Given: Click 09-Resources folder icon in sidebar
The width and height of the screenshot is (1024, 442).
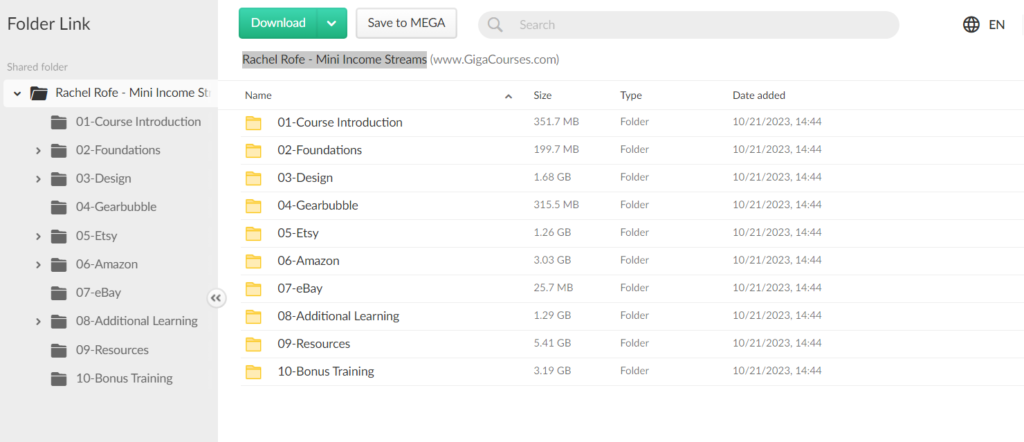Looking at the screenshot, I should 59,350.
